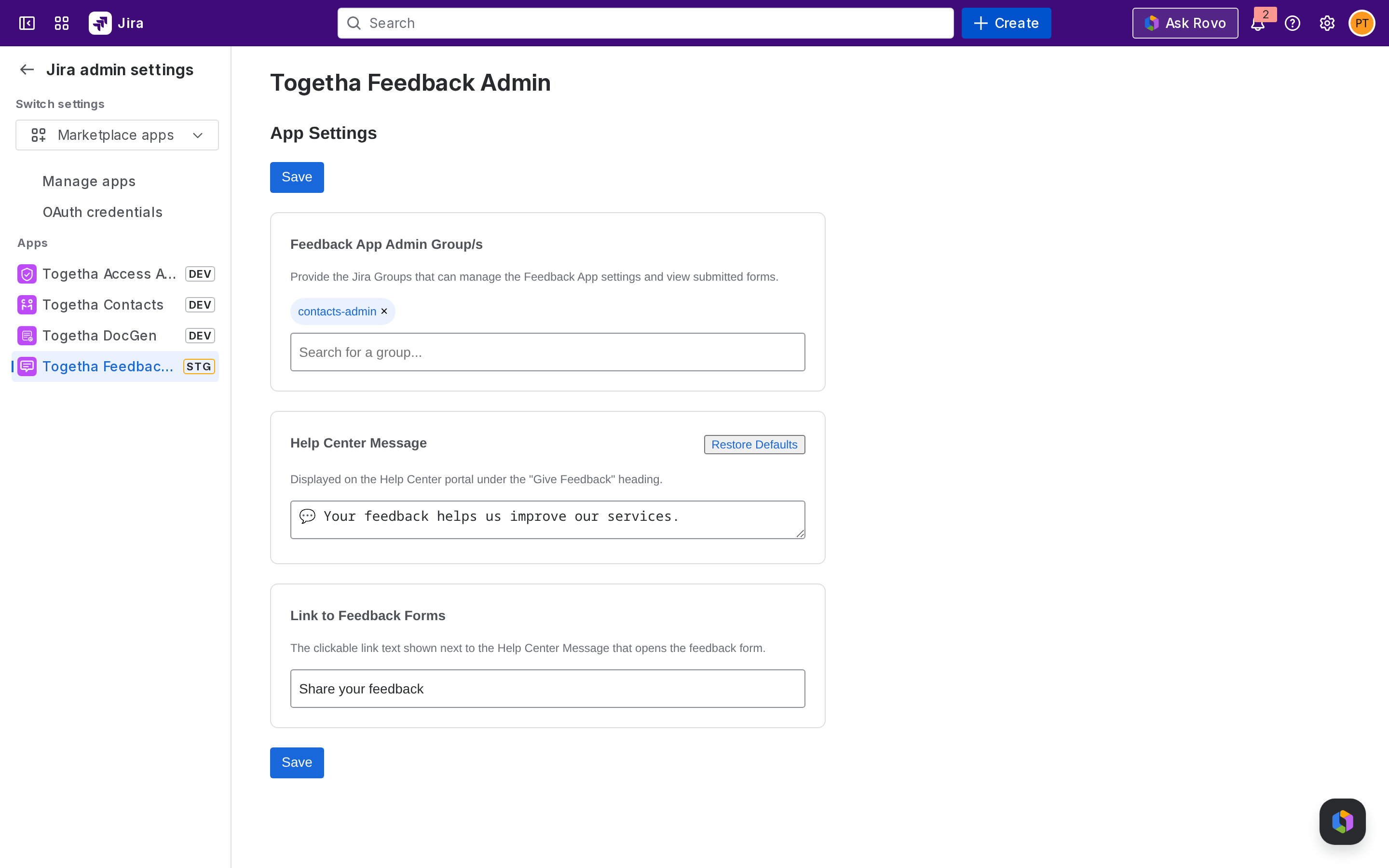1389x868 pixels.
Task: Click the App Settings heading
Action: tap(324, 133)
